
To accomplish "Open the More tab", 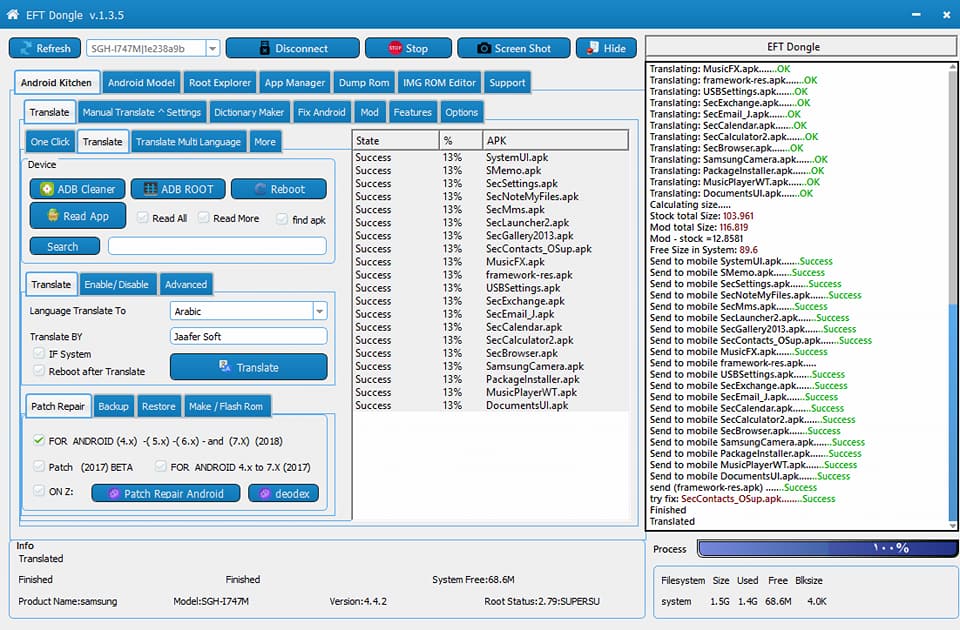I will tap(264, 142).
